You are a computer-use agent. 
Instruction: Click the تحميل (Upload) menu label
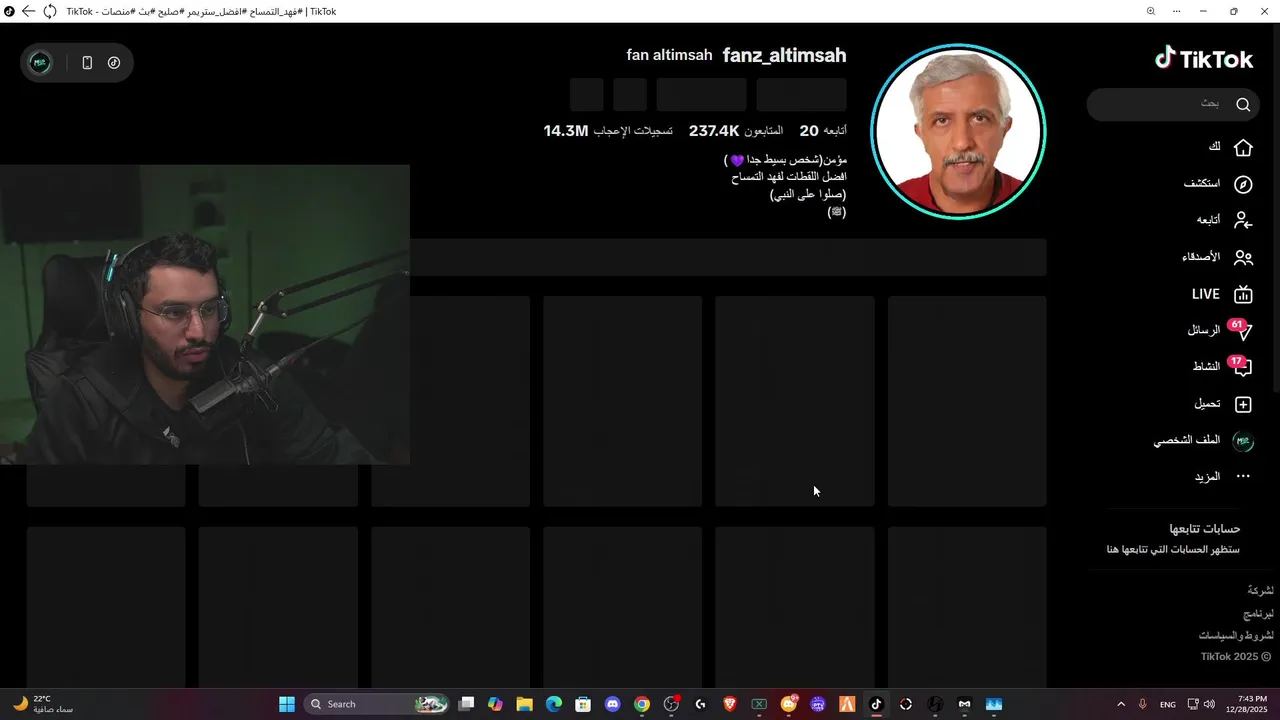pyautogui.click(x=1207, y=404)
